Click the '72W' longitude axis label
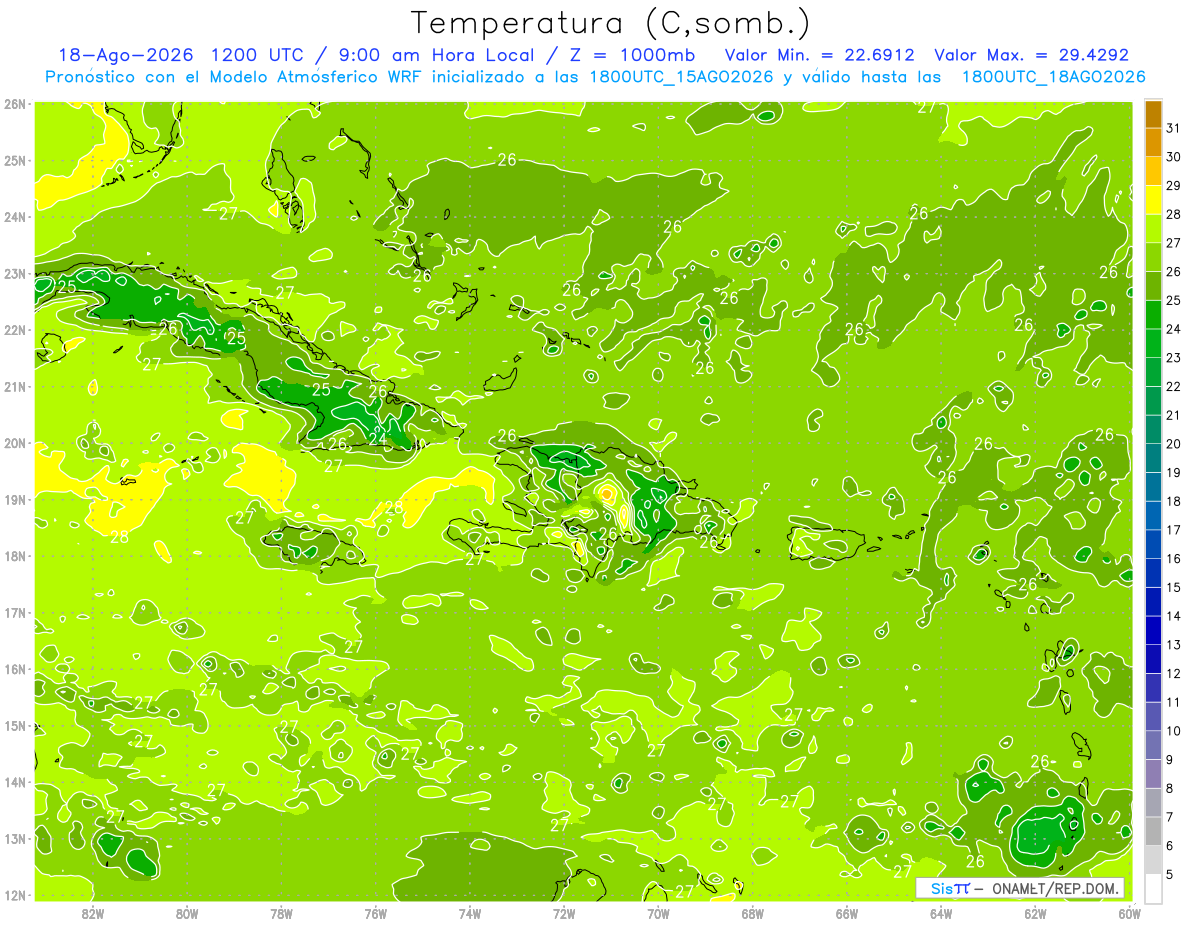This screenshot has width=1200, height=927. (564, 913)
